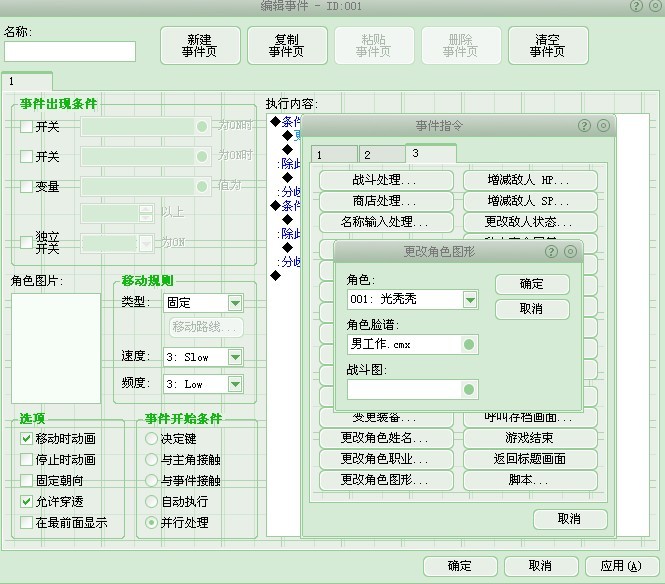This screenshot has height=584, width=665.
Task: Select event page tab 1
Action: click(x=27, y=81)
